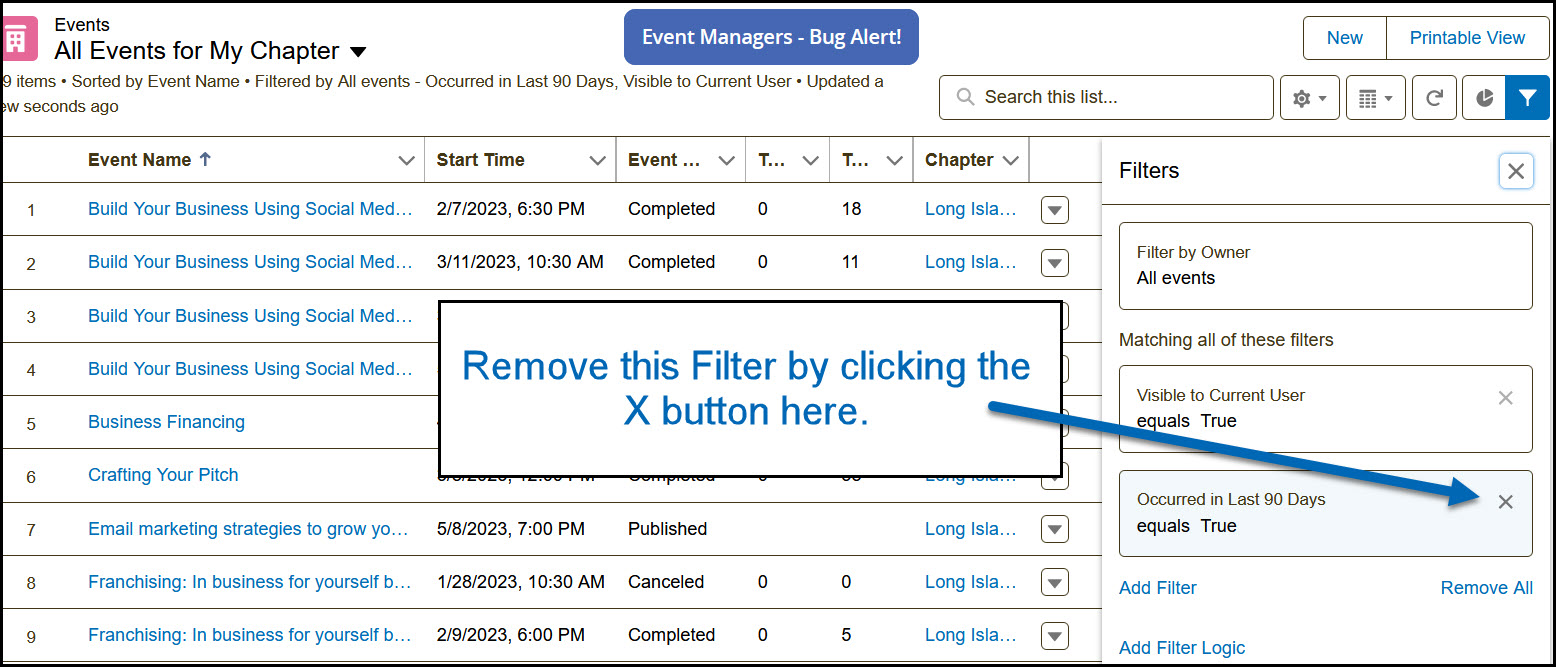Click the pink Events object icon

[17, 40]
